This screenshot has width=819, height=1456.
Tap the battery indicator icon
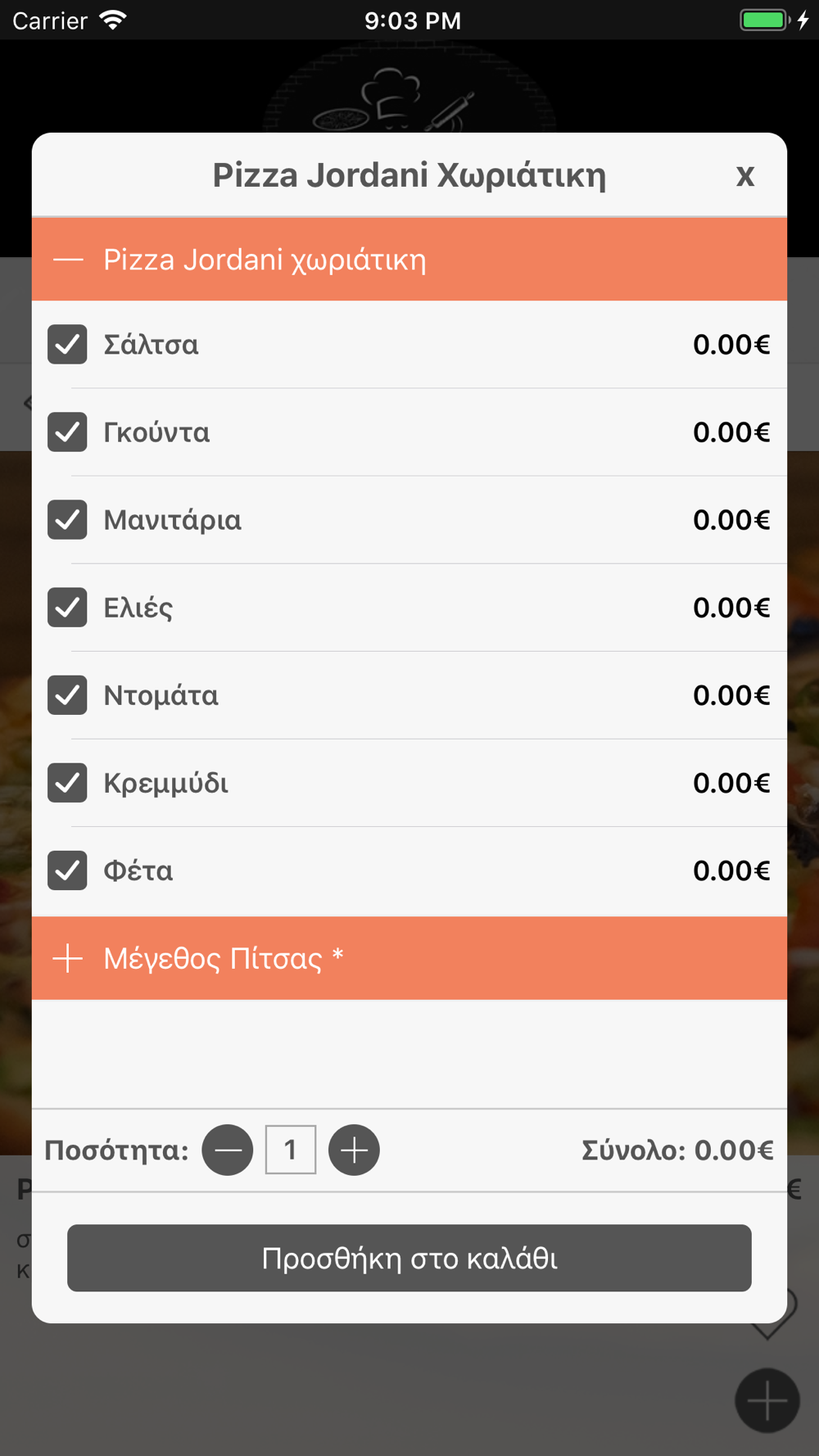(765, 20)
